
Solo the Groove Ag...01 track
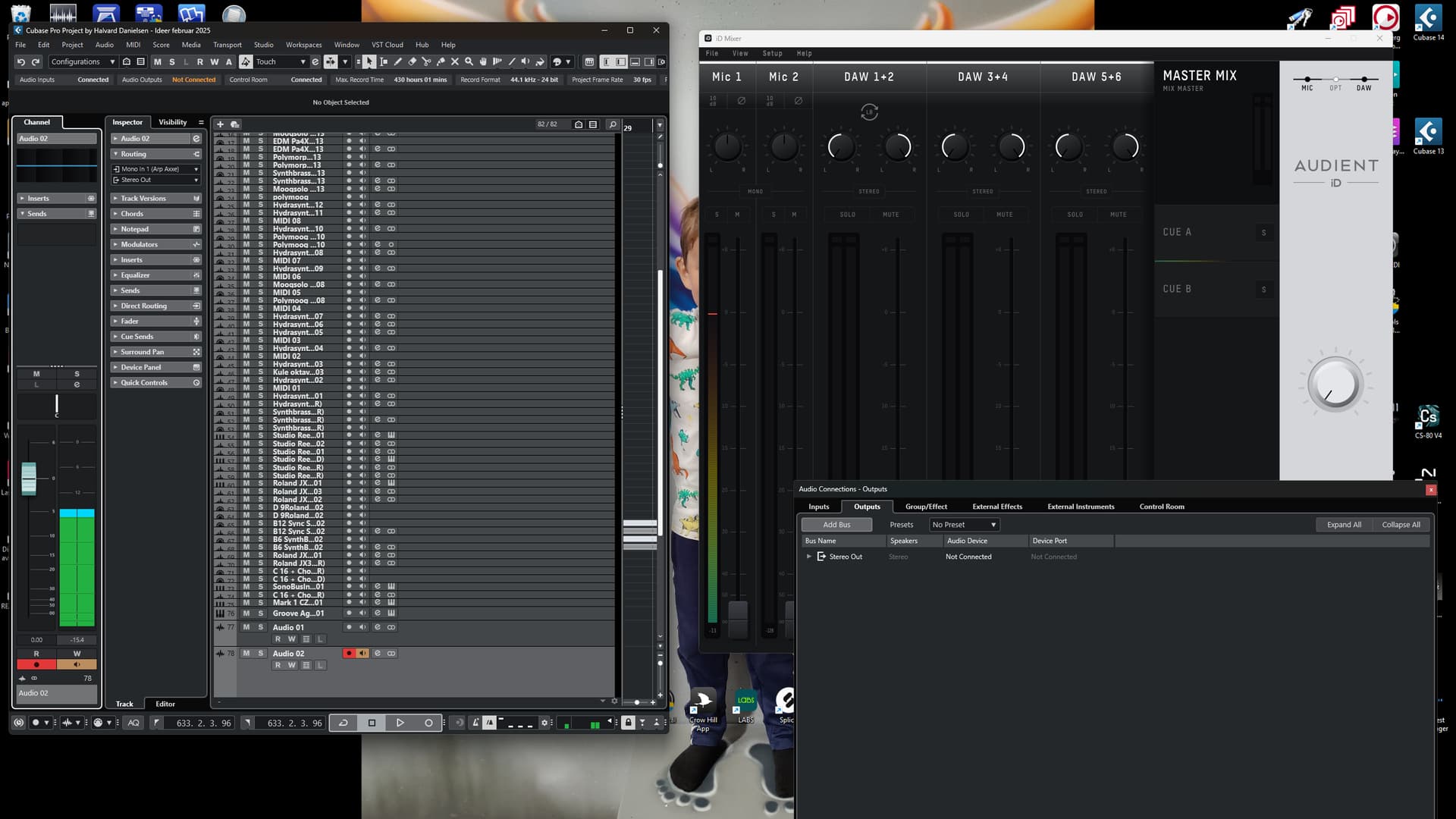tap(260, 613)
